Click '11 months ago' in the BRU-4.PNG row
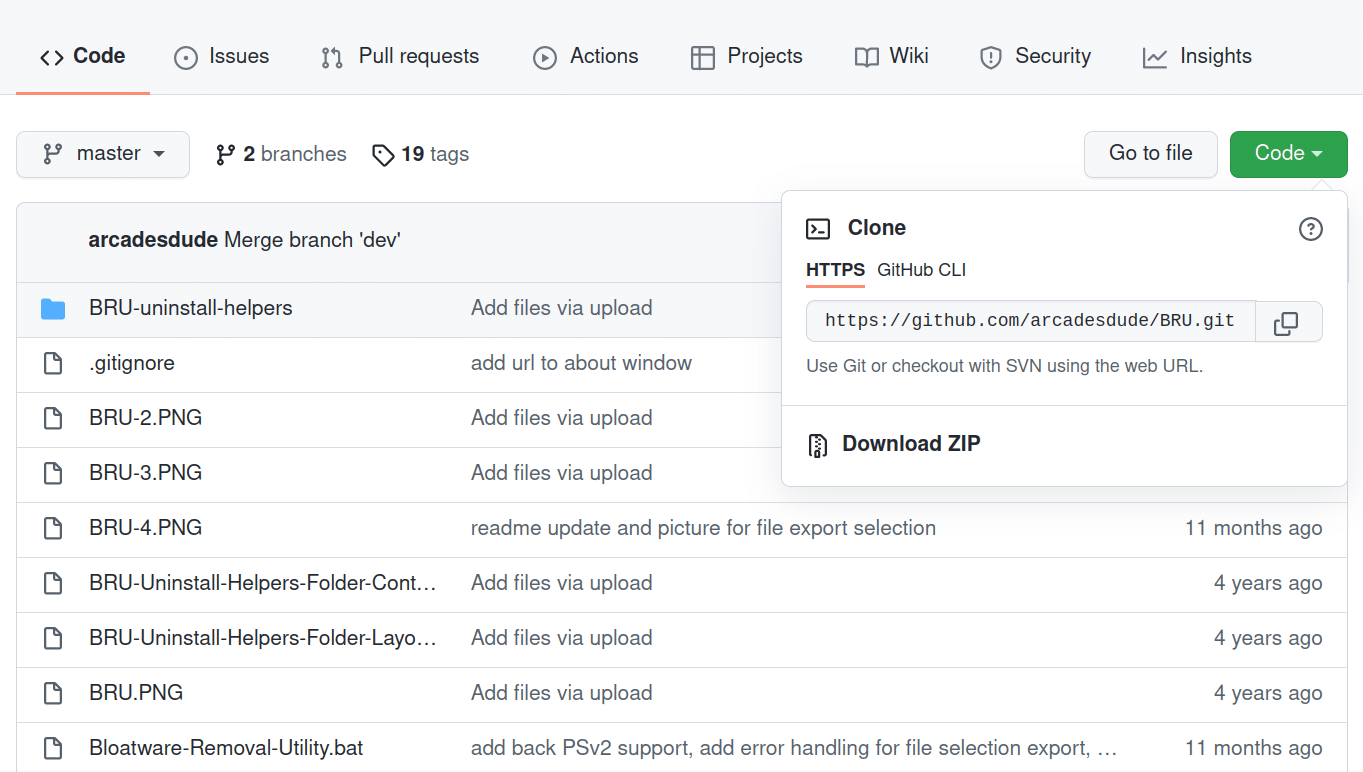Viewport: 1363px width, 772px height. (x=1254, y=528)
